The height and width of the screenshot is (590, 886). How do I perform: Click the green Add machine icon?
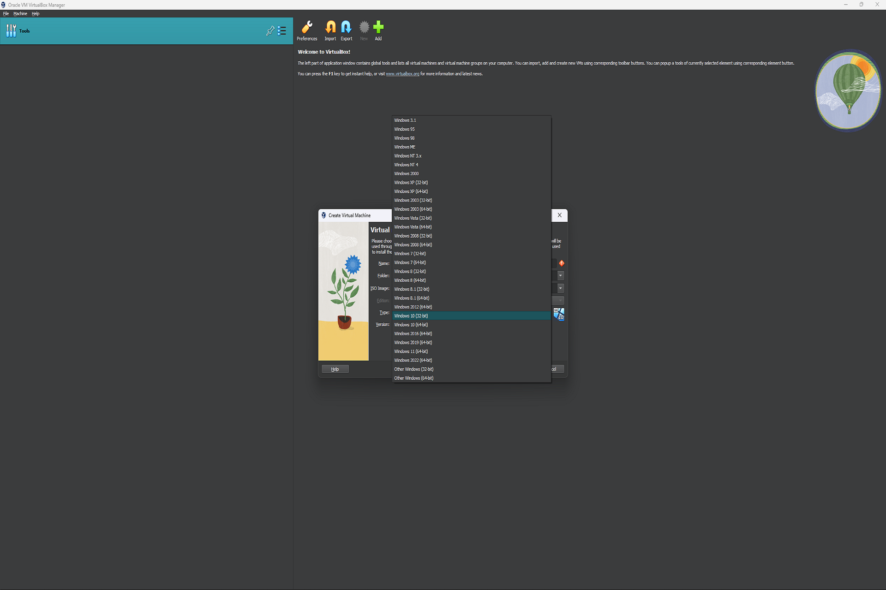(x=378, y=27)
